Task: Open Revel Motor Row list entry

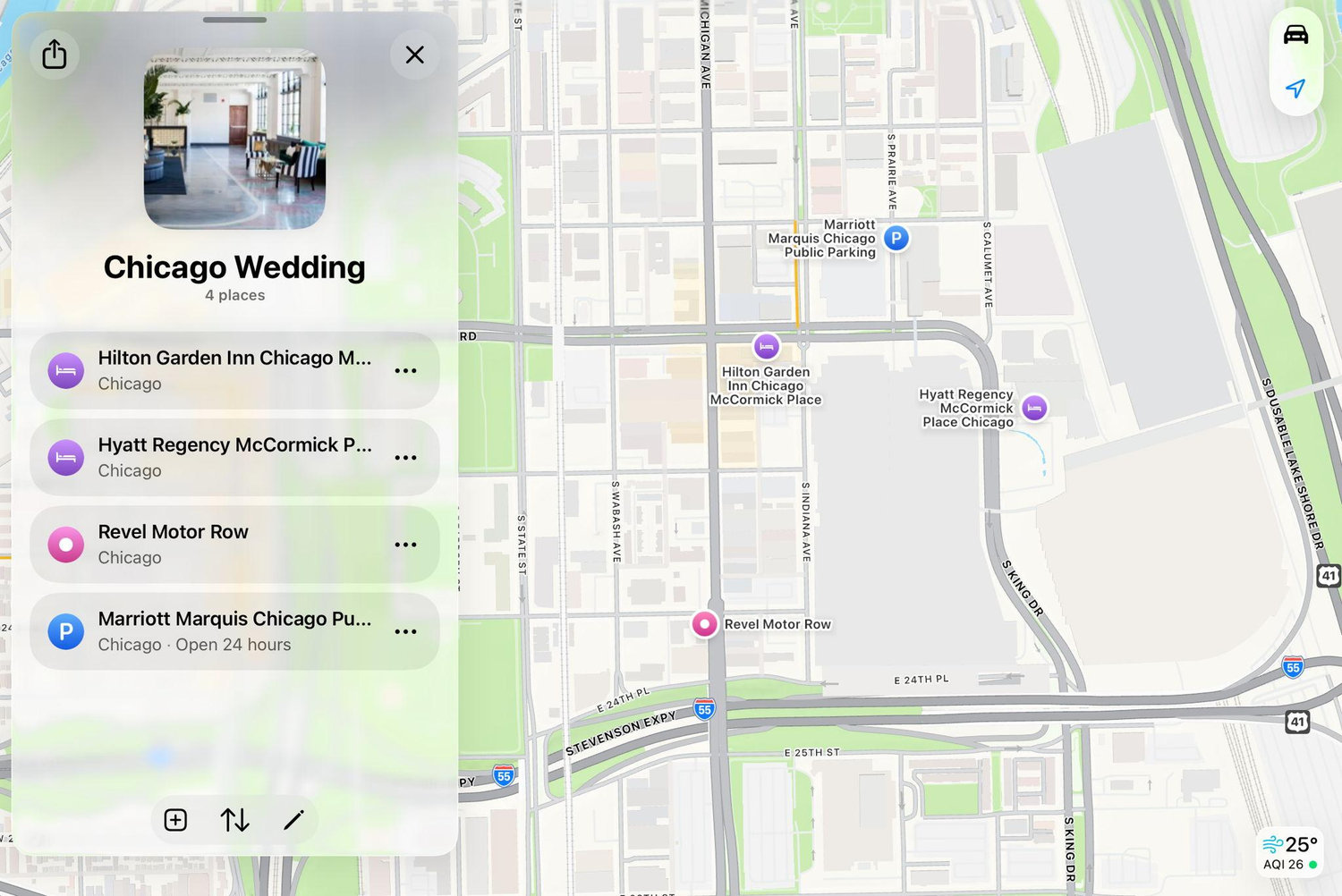Action: pos(234,544)
